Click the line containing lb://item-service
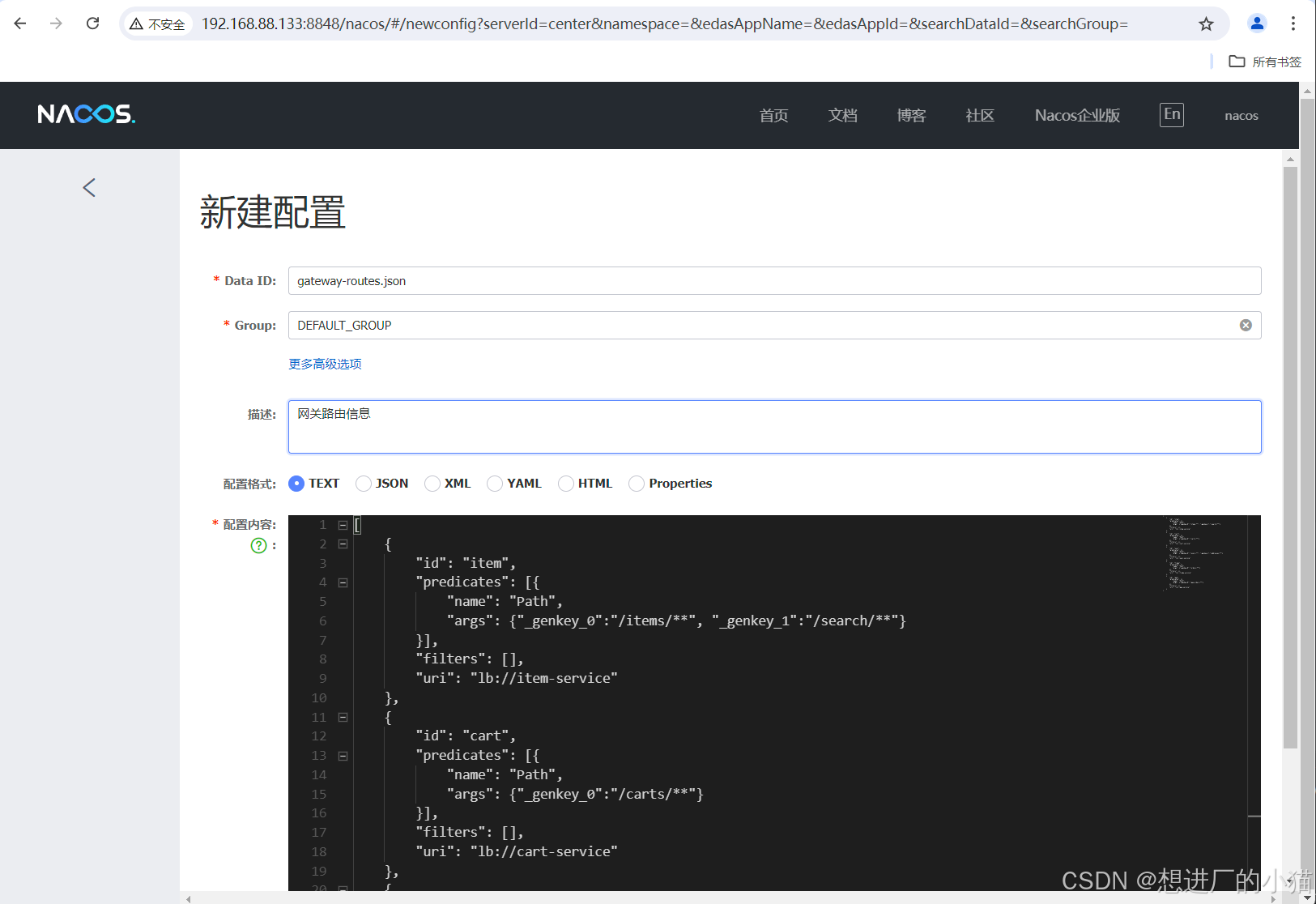The height and width of the screenshot is (904, 1316). (517, 678)
